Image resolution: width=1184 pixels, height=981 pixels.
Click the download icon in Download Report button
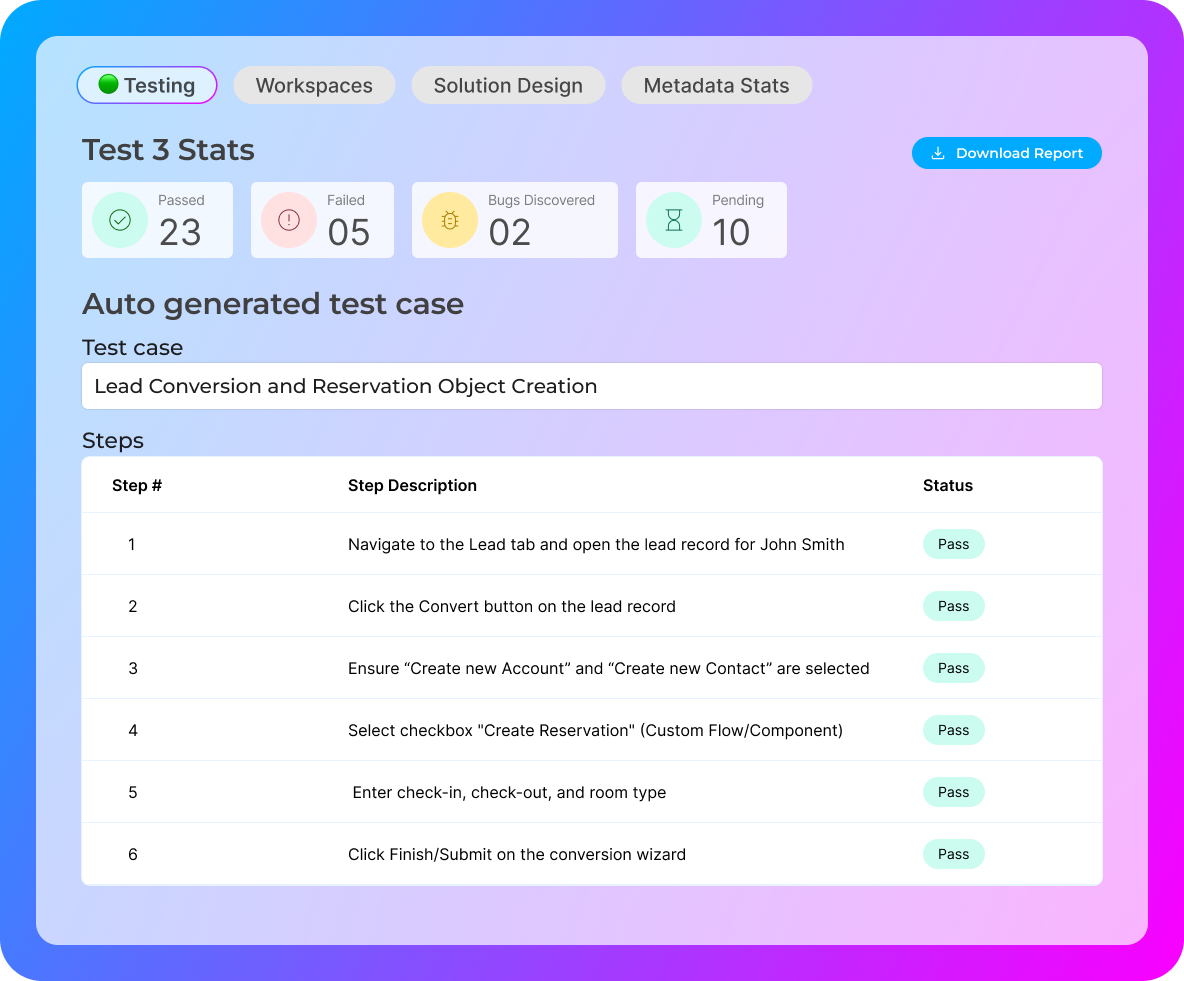(x=938, y=153)
